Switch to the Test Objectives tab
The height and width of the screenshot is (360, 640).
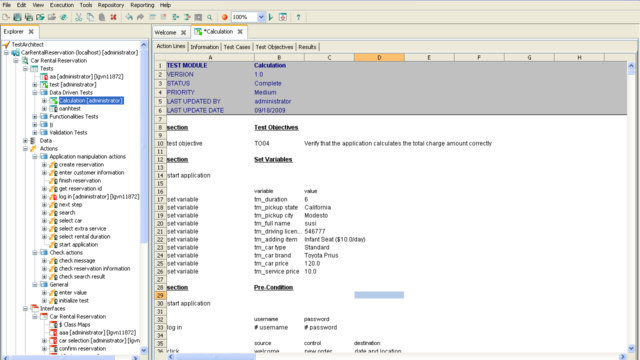[274, 47]
